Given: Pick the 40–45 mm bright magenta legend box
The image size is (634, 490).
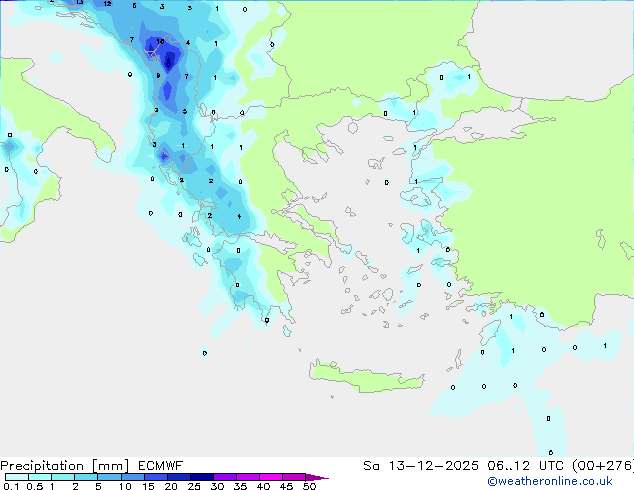Looking at the screenshot, I should [x=271, y=477].
